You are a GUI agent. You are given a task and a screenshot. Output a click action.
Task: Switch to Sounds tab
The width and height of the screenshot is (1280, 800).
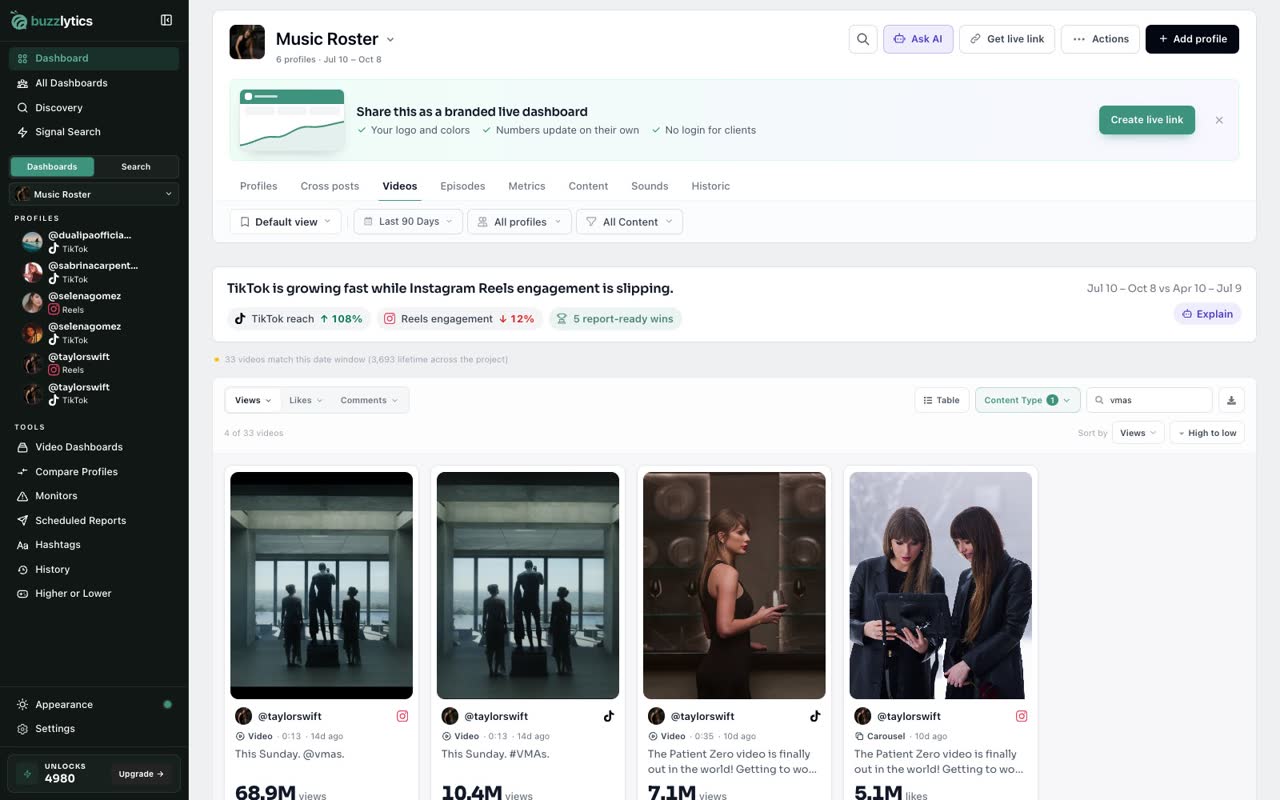point(649,186)
